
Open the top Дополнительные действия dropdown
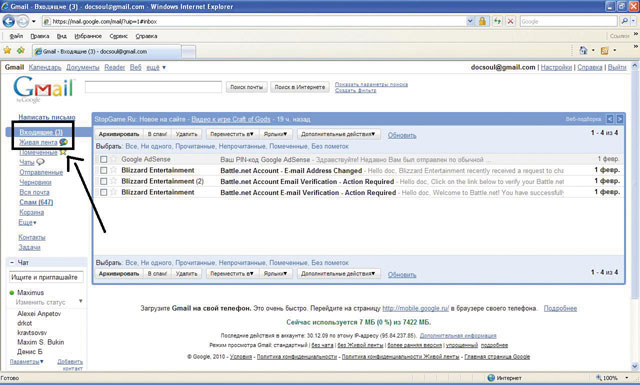click(x=338, y=134)
